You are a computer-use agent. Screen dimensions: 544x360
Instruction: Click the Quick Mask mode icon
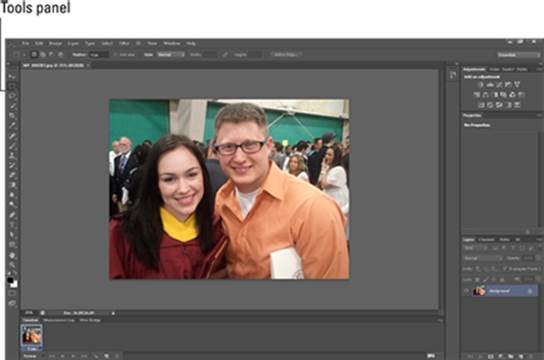12,293
